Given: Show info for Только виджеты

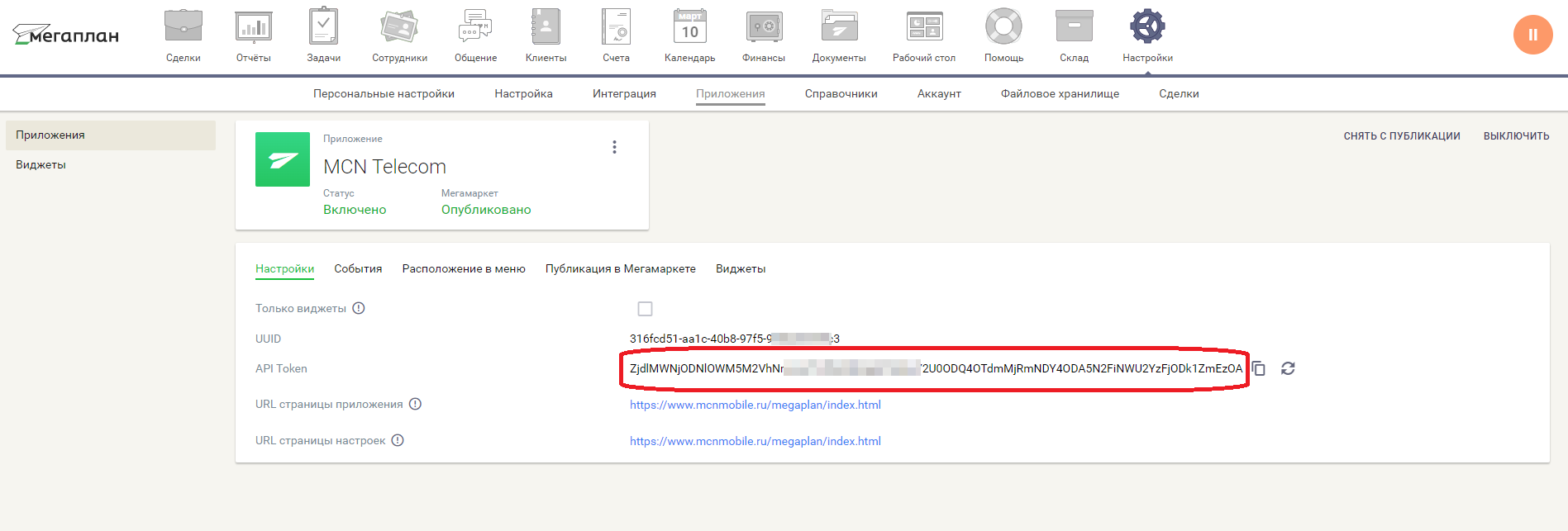Looking at the screenshot, I should (x=359, y=308).
